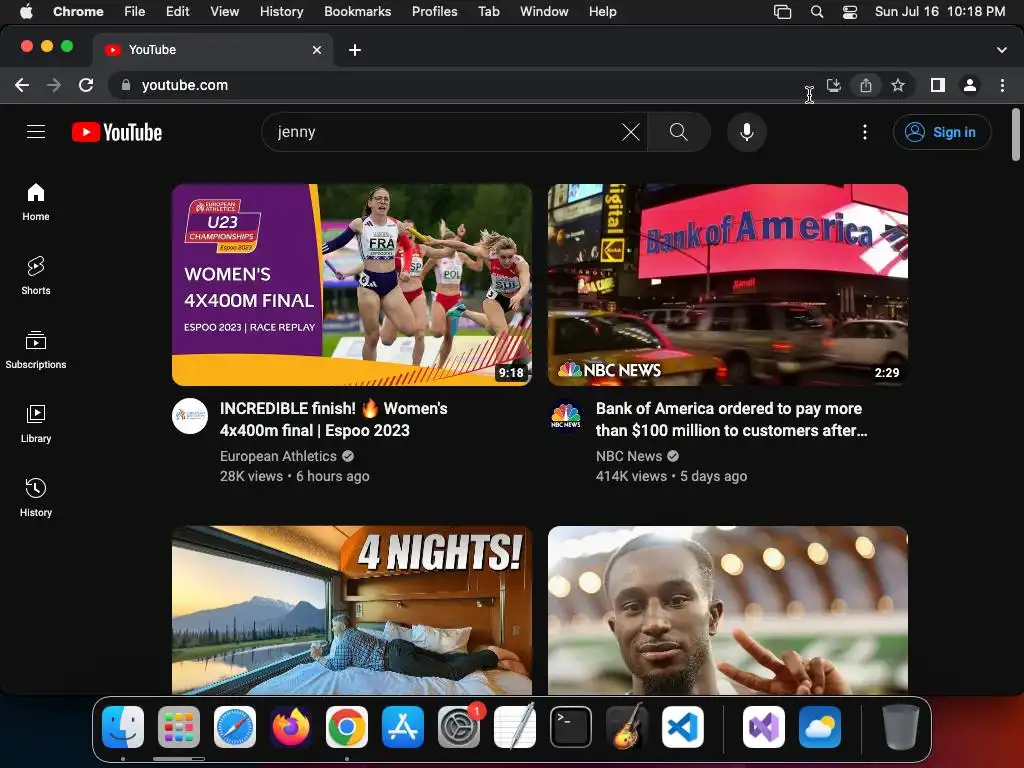Open Visual Studio Code from Dock
The height and width of the screenshot is (768, 1024).
click(x=682, y=727)
